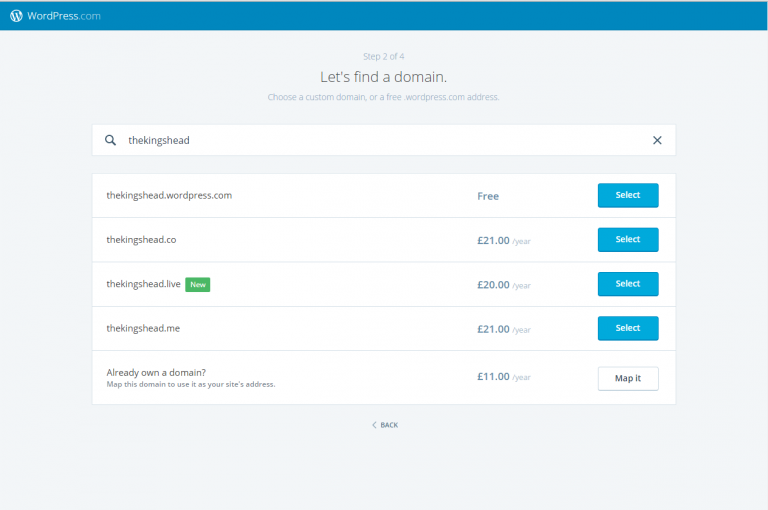This screenshot has width=768, height=510.
Task: Click the Map it button
Action: (x=628, y=378)
